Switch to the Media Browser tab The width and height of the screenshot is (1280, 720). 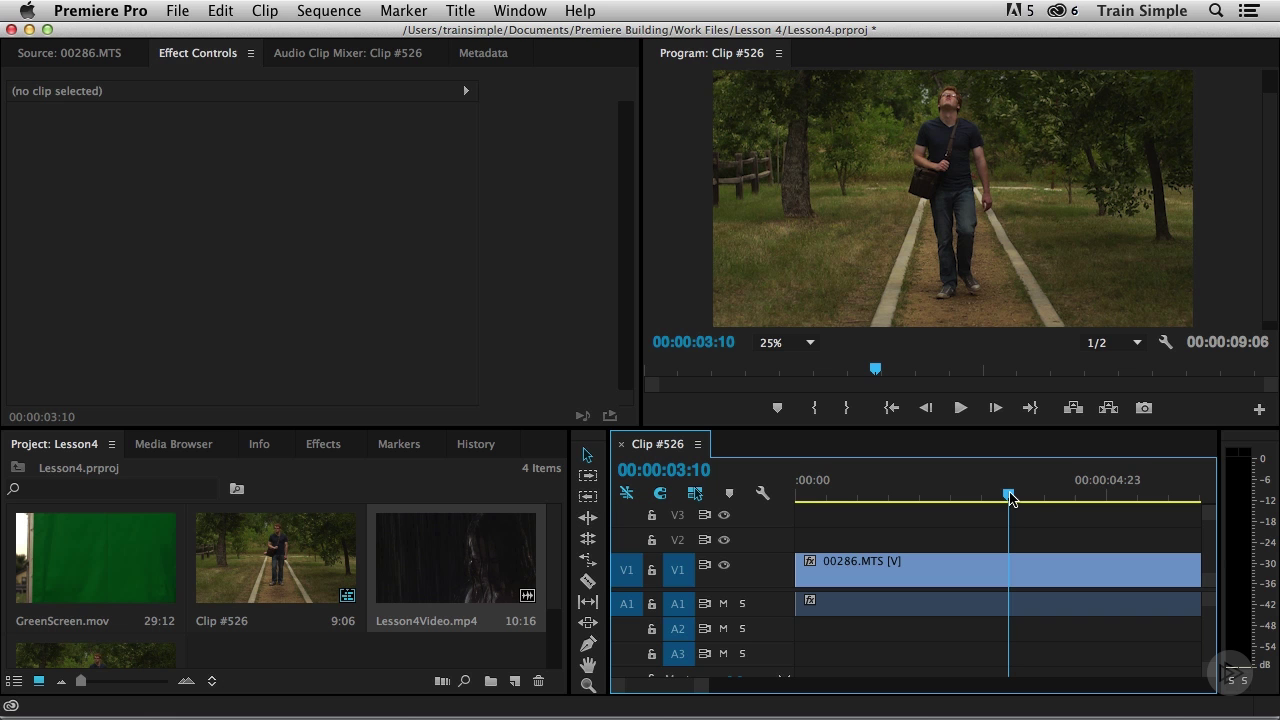coord(173,444)
